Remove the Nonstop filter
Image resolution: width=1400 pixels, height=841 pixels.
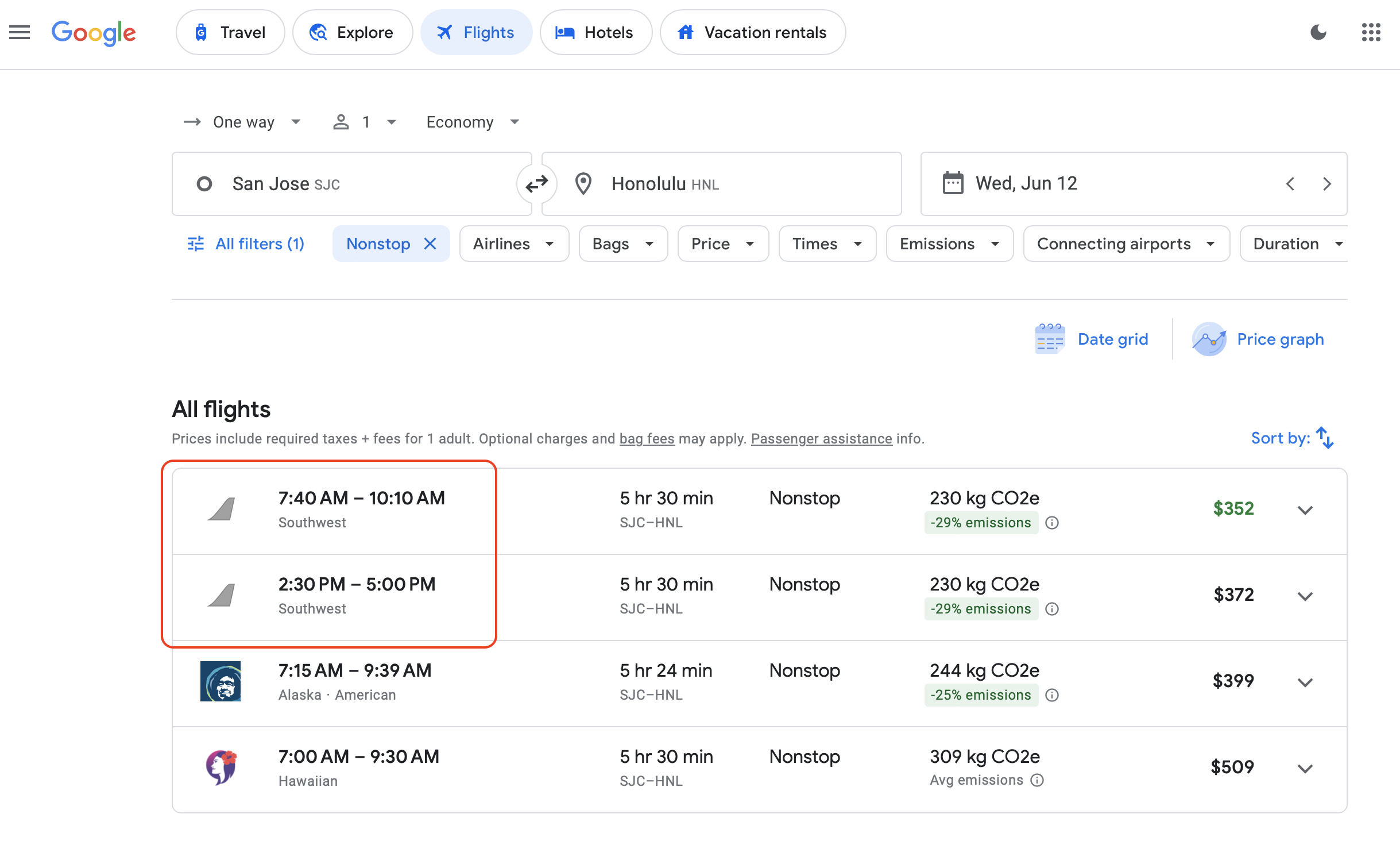tap(431, 243)
